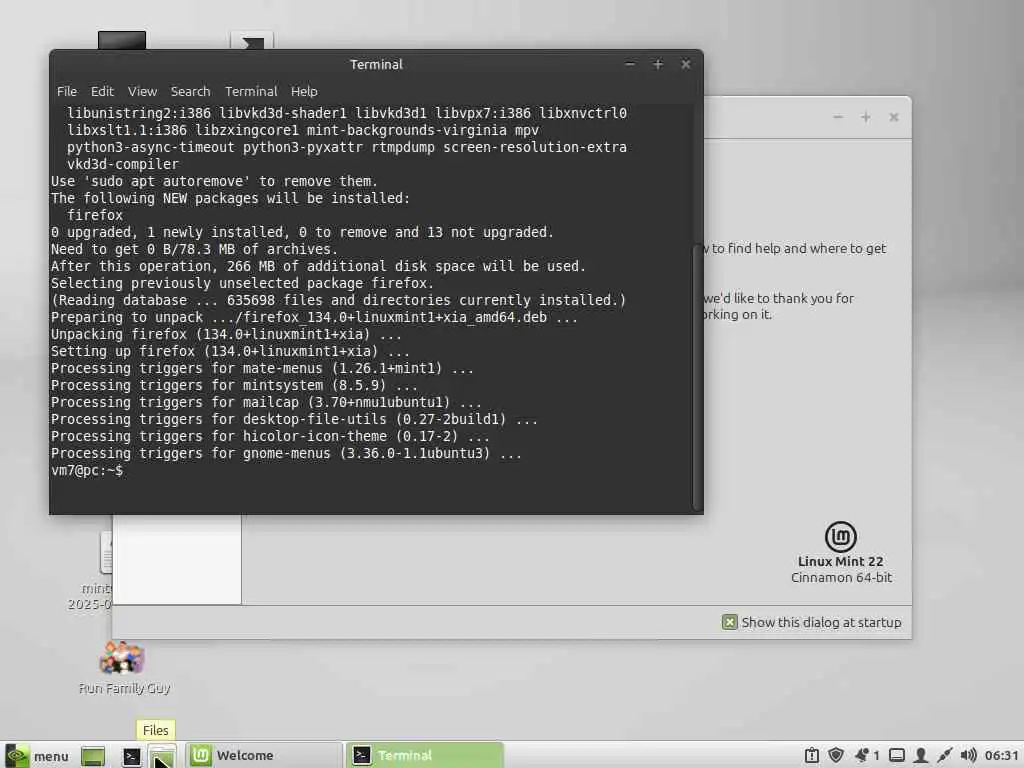Close the Welcome window behind Terminal
The width and height of the screenshot is (1024, 768).
coord(894,117)
